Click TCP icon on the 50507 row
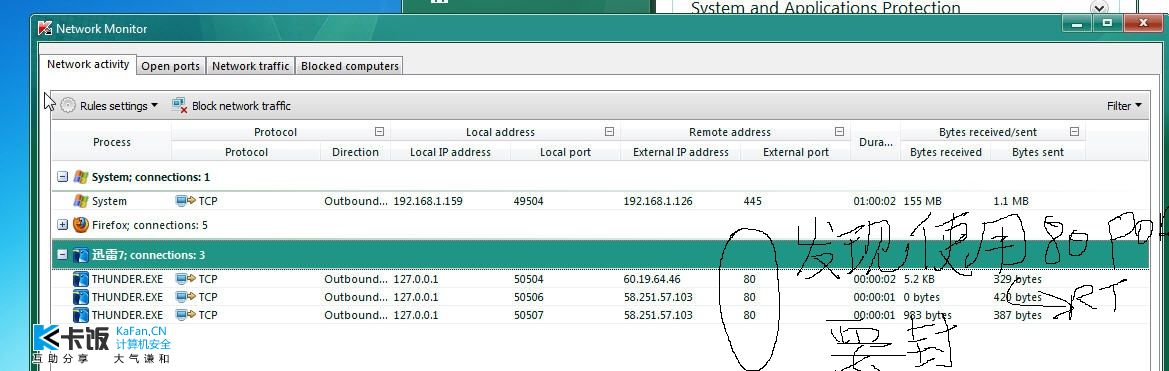 pyautogui.click(x=186, y=315)
